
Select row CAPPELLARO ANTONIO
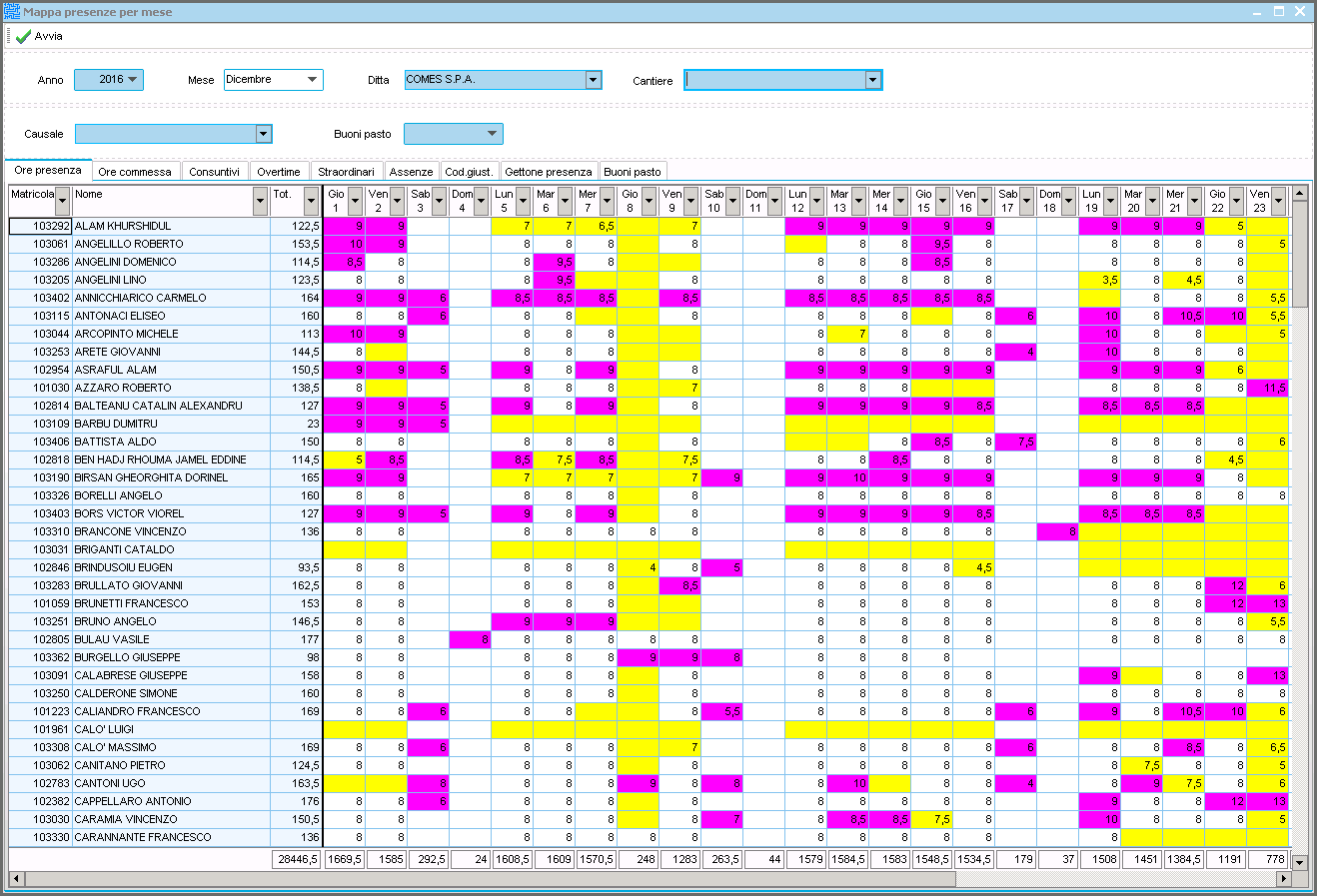[x=650, y=801]
